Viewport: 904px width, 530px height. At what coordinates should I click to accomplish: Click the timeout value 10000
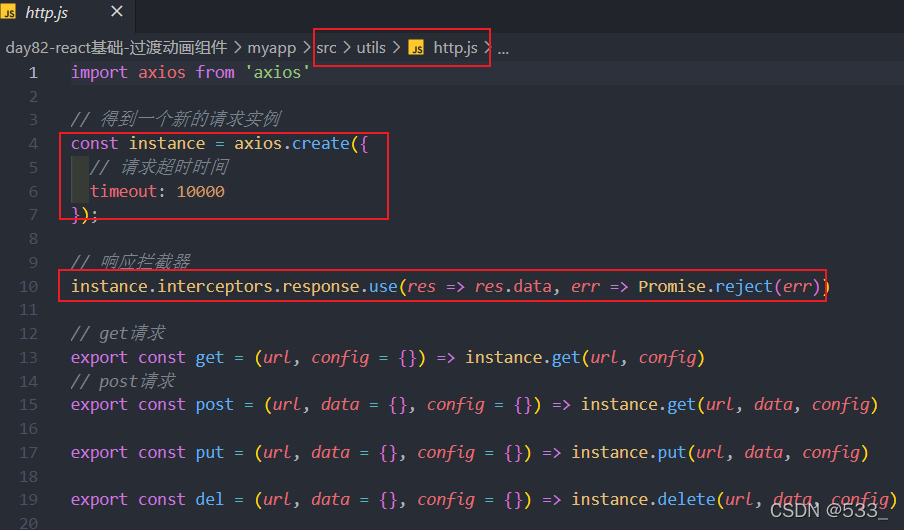(200, 191)
